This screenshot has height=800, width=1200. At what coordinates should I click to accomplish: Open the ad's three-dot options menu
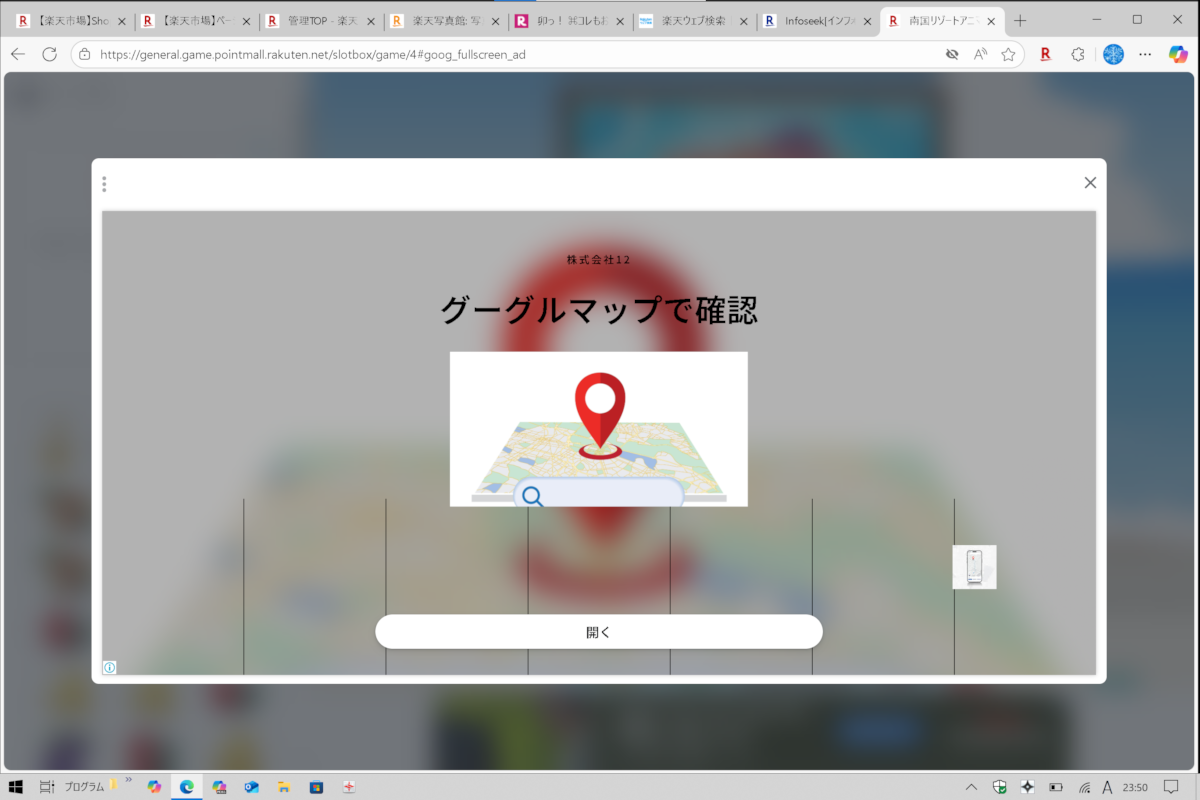pos(104,184)
